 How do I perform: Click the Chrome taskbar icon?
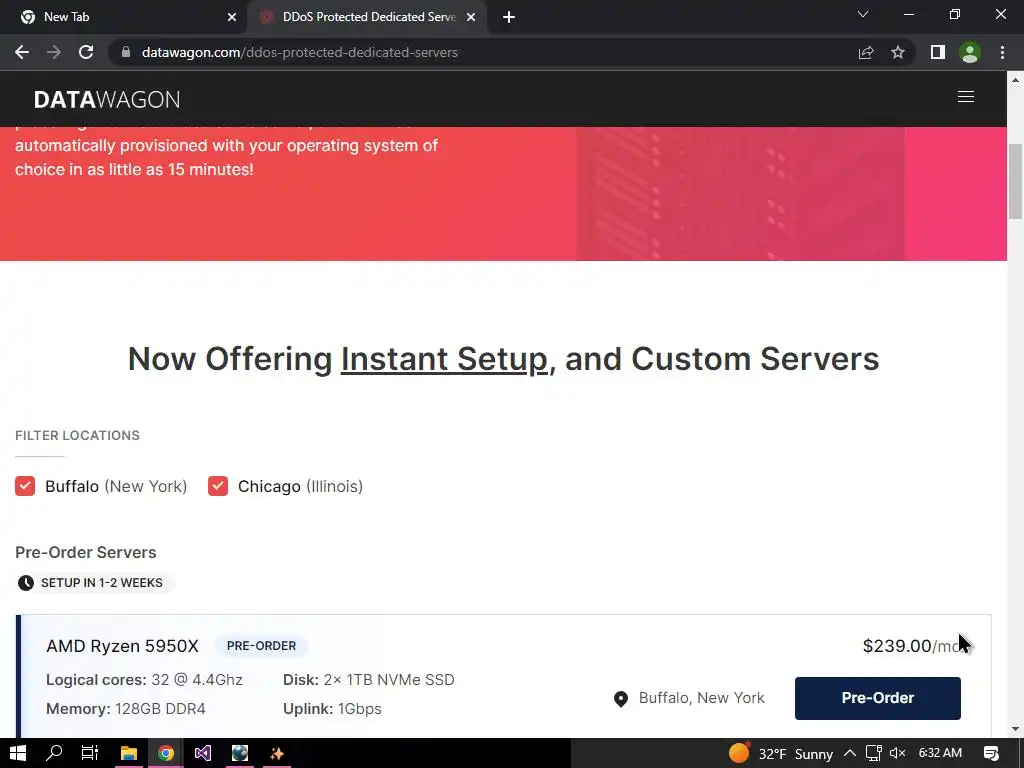click(x=166, y=754)
